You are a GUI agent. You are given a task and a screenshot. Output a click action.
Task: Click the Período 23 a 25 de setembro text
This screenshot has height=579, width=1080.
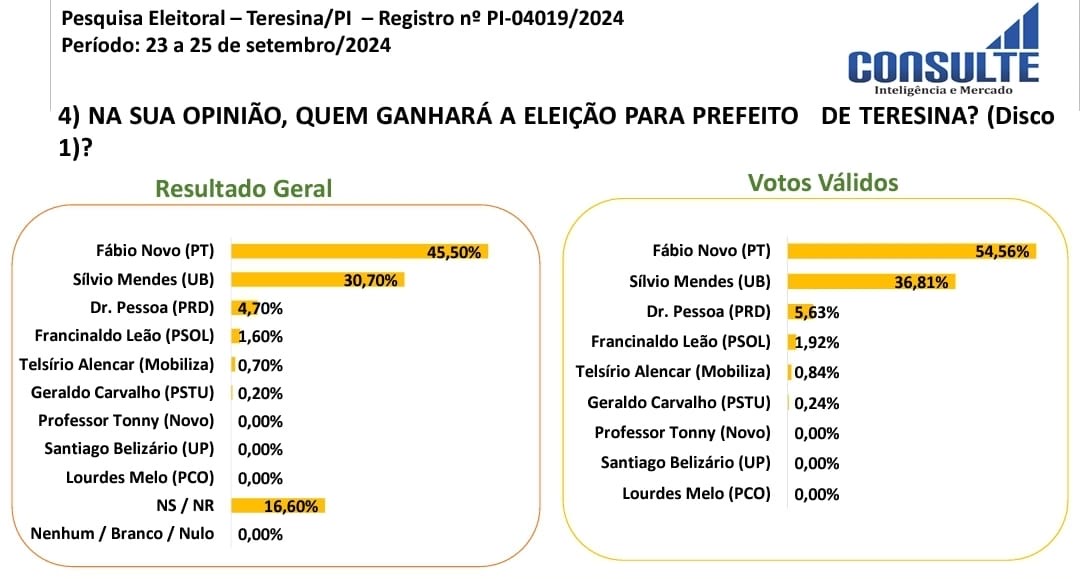[226, 45]
